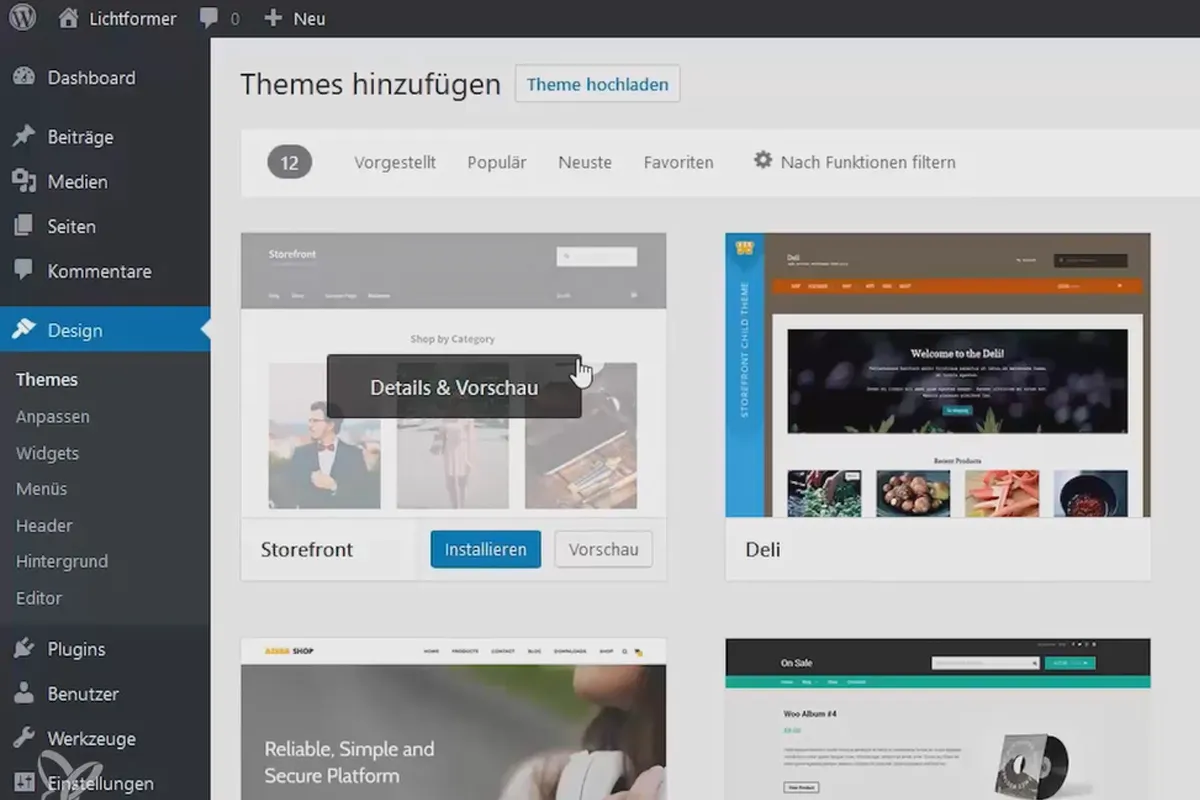This screenshot has height=800, width=1200.
Task: Click the gear icon beside Nach Funktionen filtern
Action: [763, 160]
